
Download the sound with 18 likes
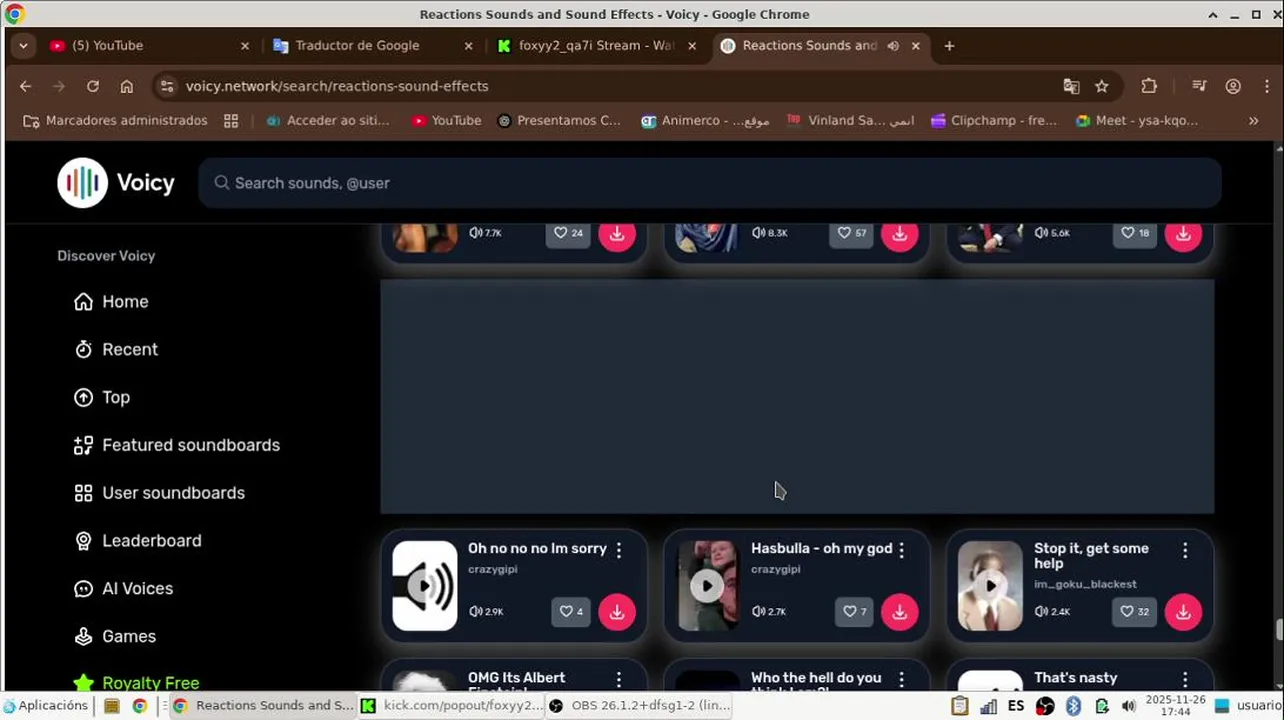tap(1183, 234)
